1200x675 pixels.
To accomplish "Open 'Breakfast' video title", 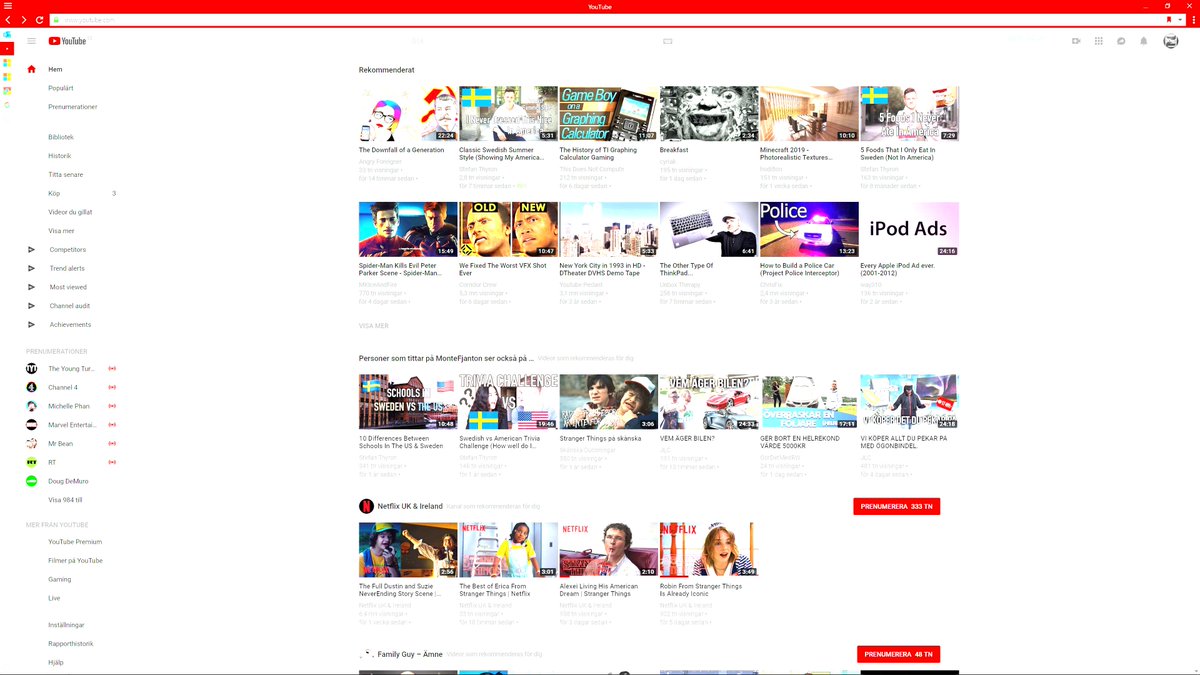I will point(674,150).
